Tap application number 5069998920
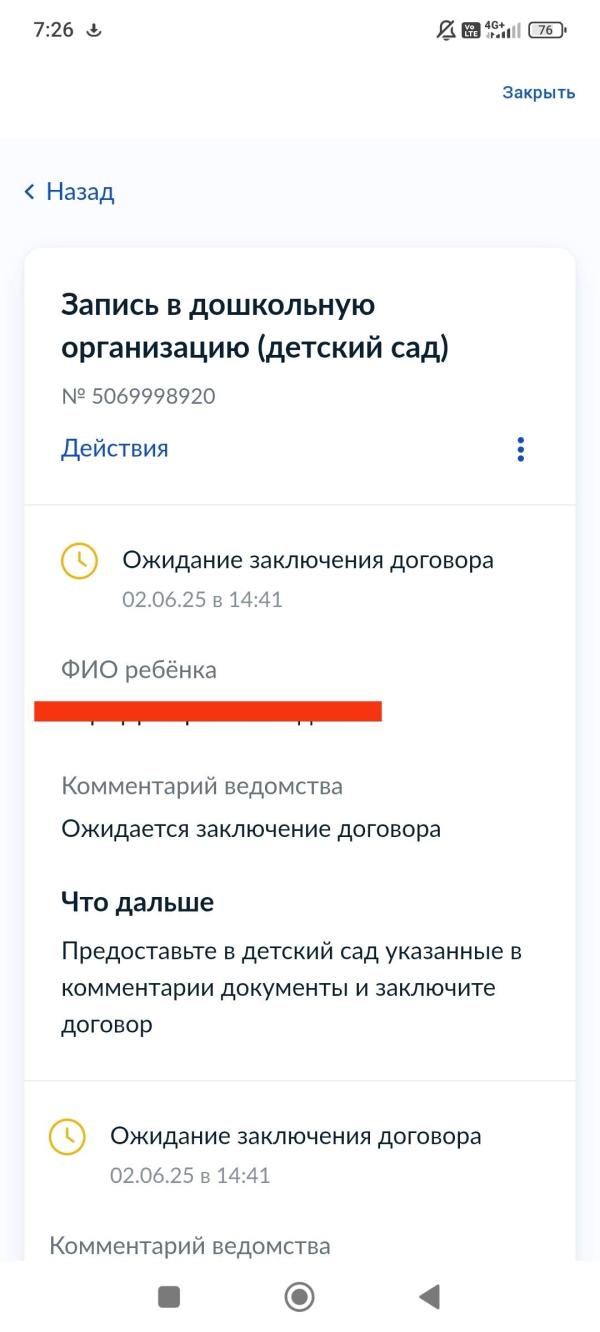 pyautogui.click(x=138, y=396)
